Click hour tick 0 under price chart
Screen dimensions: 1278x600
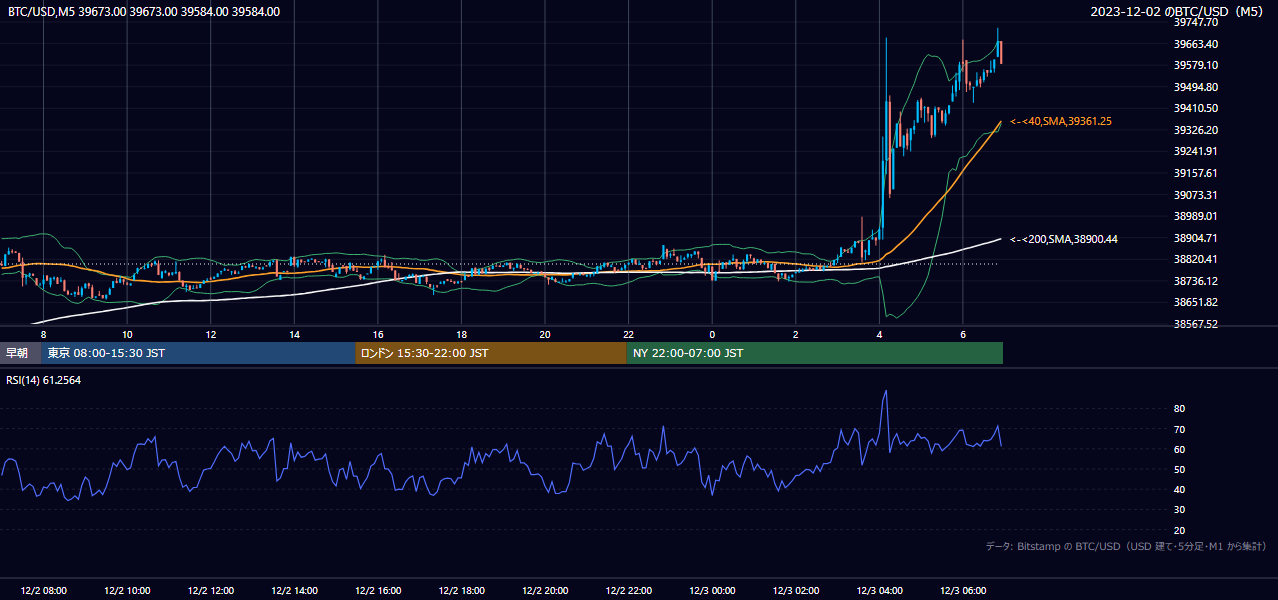pyautogui.click(x=712, y=334)
